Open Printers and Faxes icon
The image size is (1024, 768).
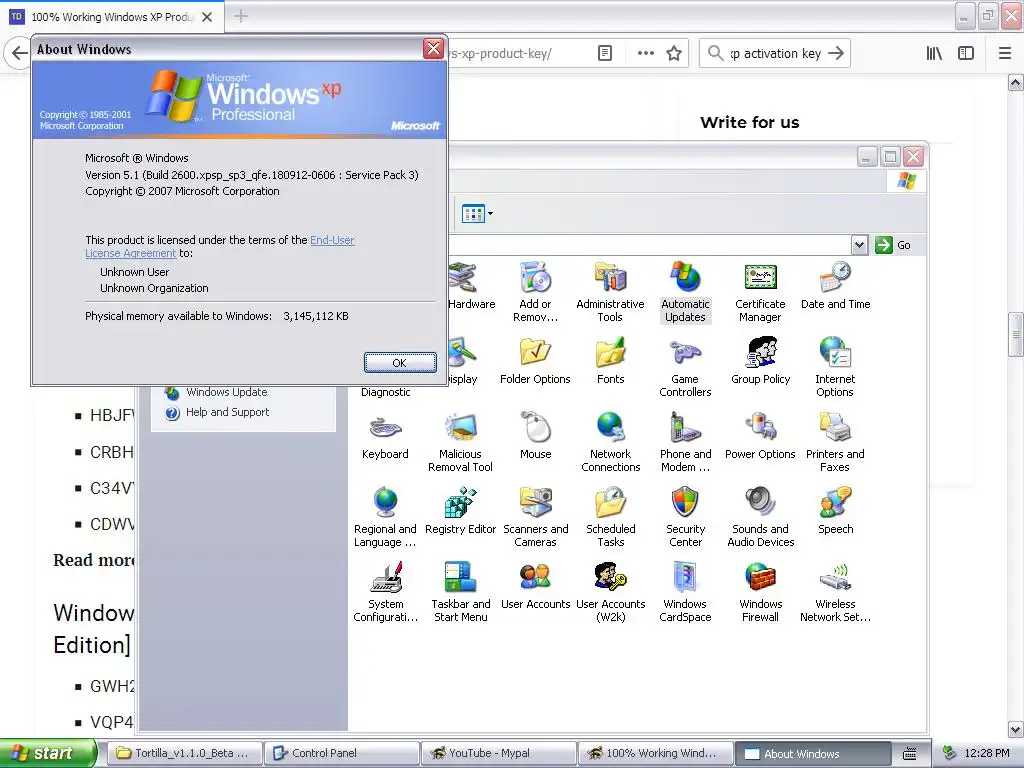click(x=835, y=442)
